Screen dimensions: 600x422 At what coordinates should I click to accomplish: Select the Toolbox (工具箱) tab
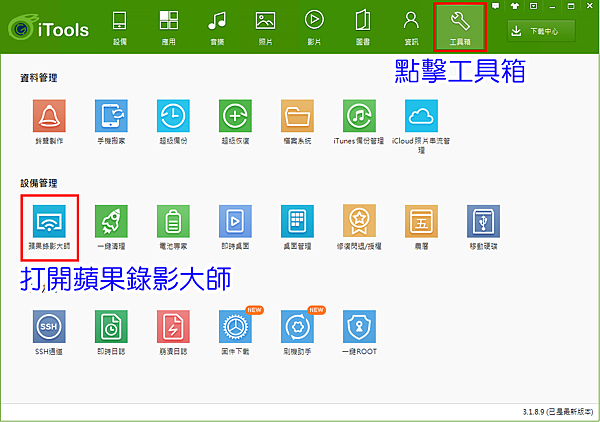[460, 28]
